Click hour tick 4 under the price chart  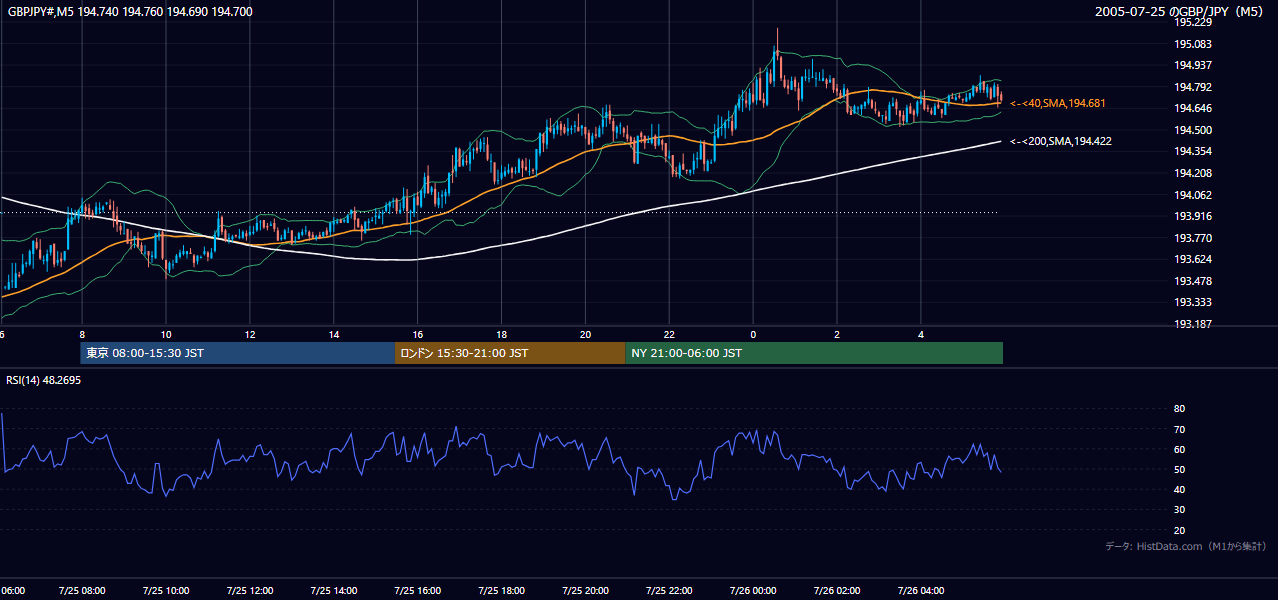tap(922, 335)
